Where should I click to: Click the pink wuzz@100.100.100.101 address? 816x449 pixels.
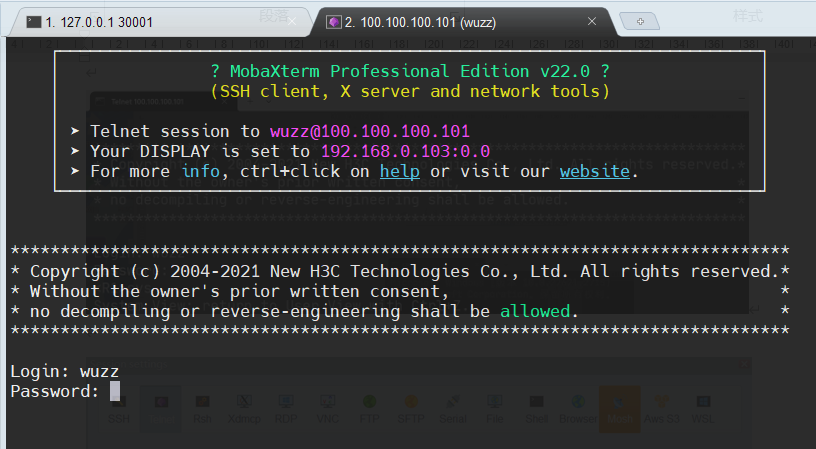tap(369, 131)
